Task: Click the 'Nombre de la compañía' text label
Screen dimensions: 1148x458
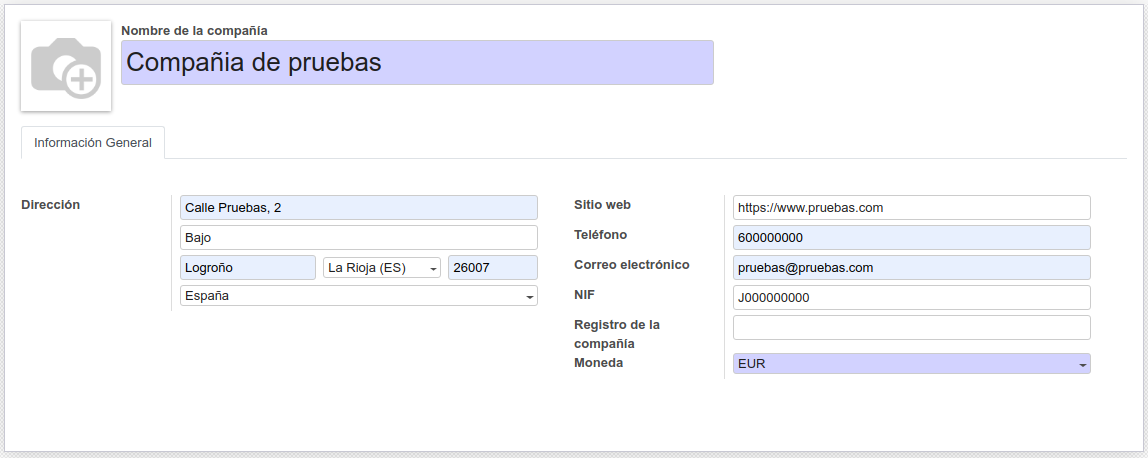Action: tap(194, 31)
